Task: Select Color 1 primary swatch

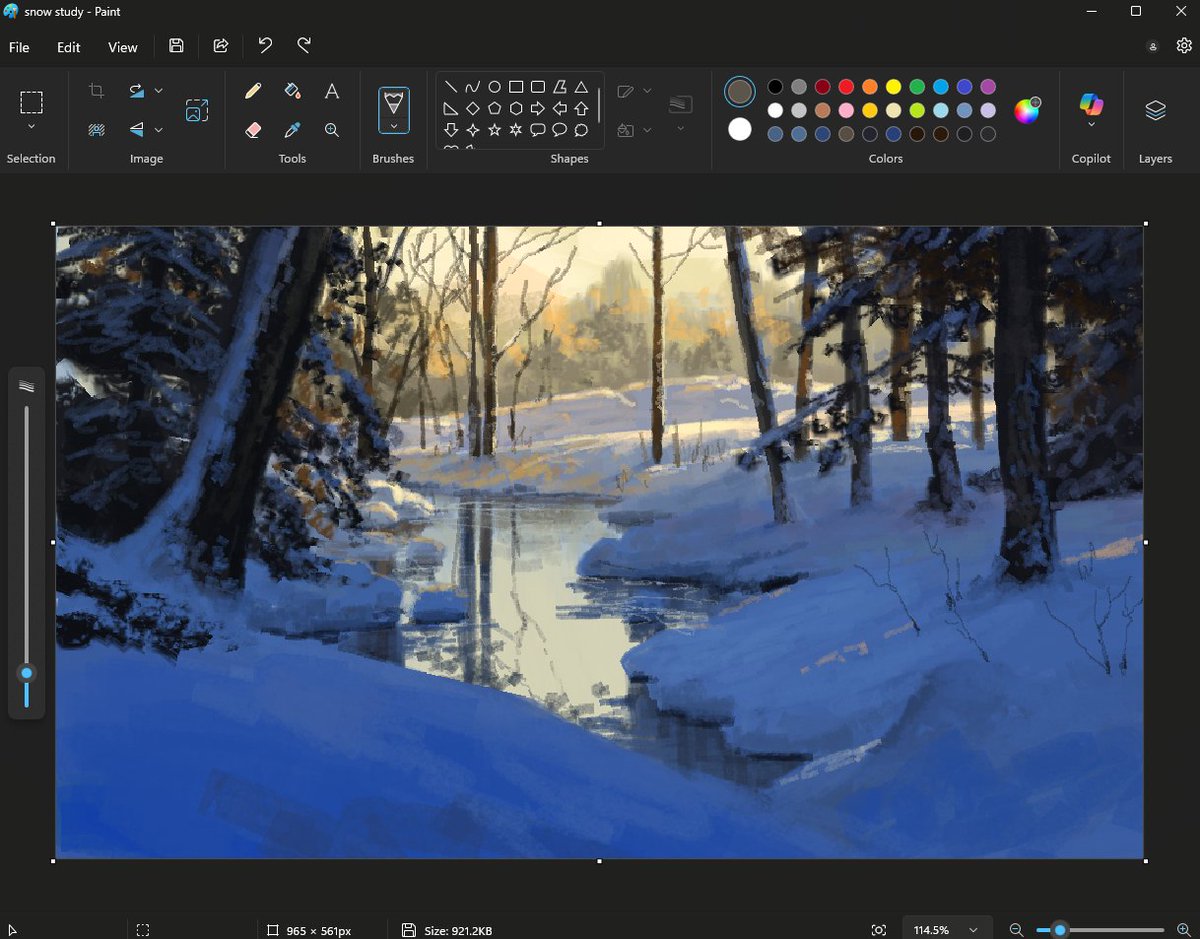Action: tap(740, 92)
